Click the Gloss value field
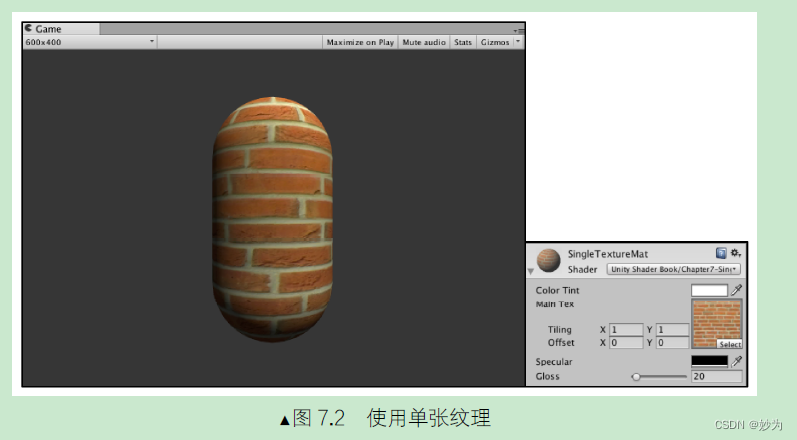This screenshot has height=440, width=797. point(717,376)
